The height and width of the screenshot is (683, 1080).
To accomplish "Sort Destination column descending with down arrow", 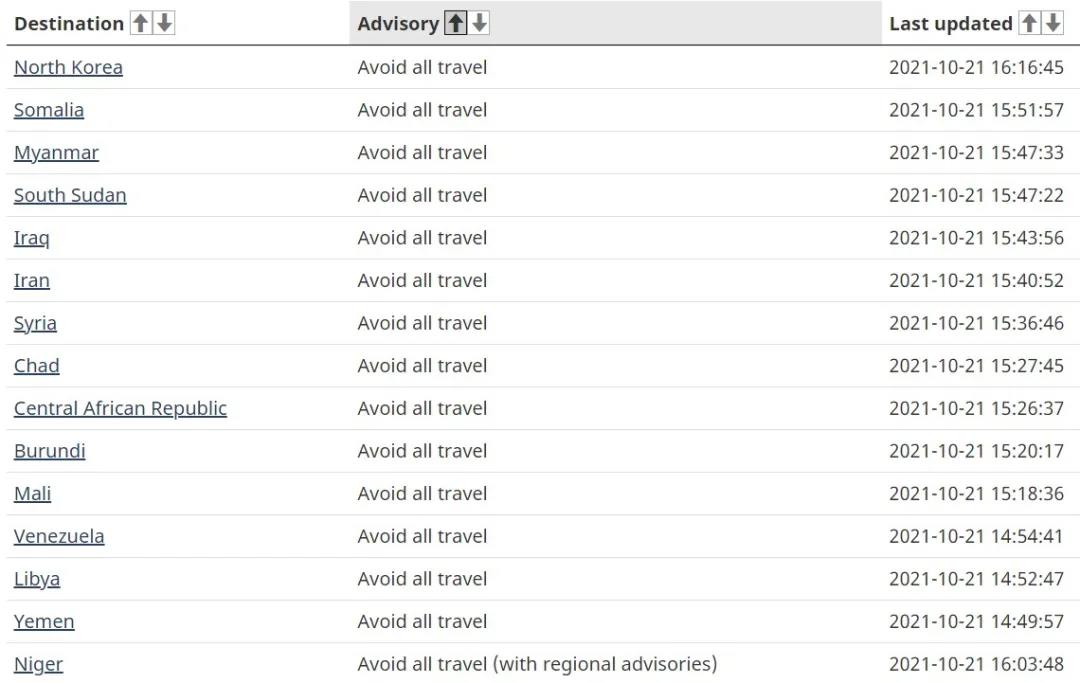I will (164, 23).
